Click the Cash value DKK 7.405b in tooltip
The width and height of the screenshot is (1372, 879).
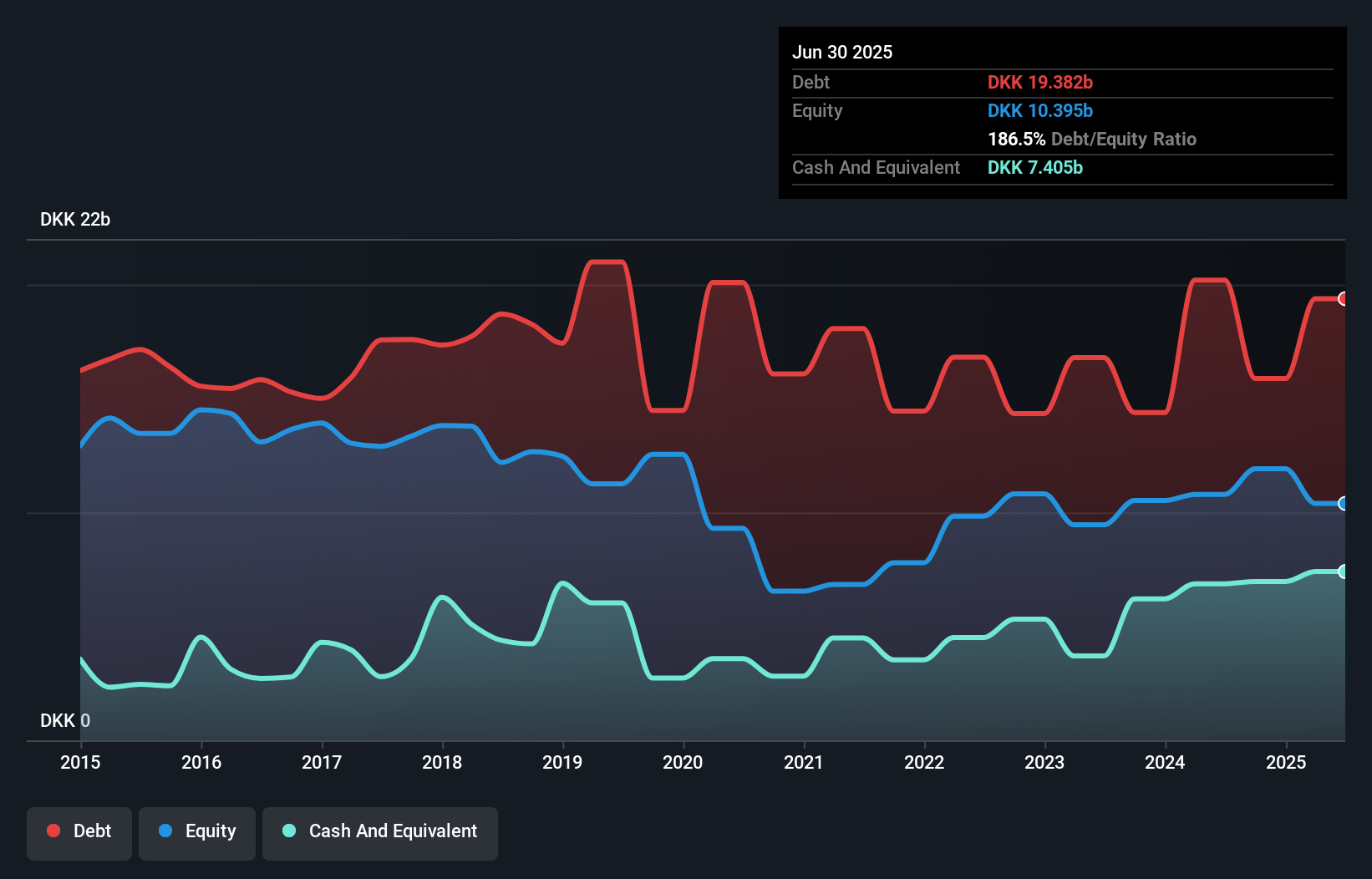point(1034,168)
